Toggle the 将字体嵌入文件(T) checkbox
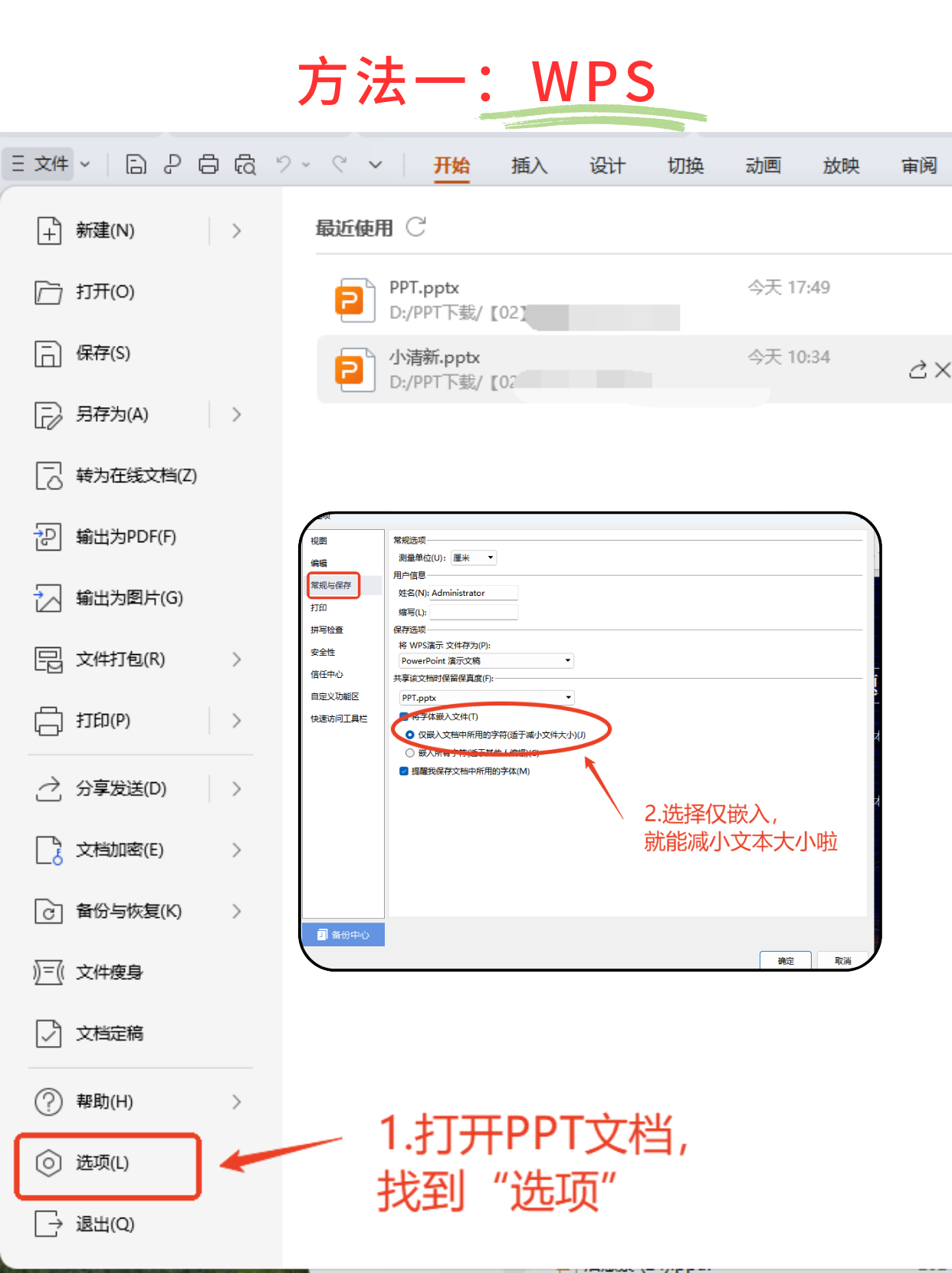952x1273 pixels. 403,716
